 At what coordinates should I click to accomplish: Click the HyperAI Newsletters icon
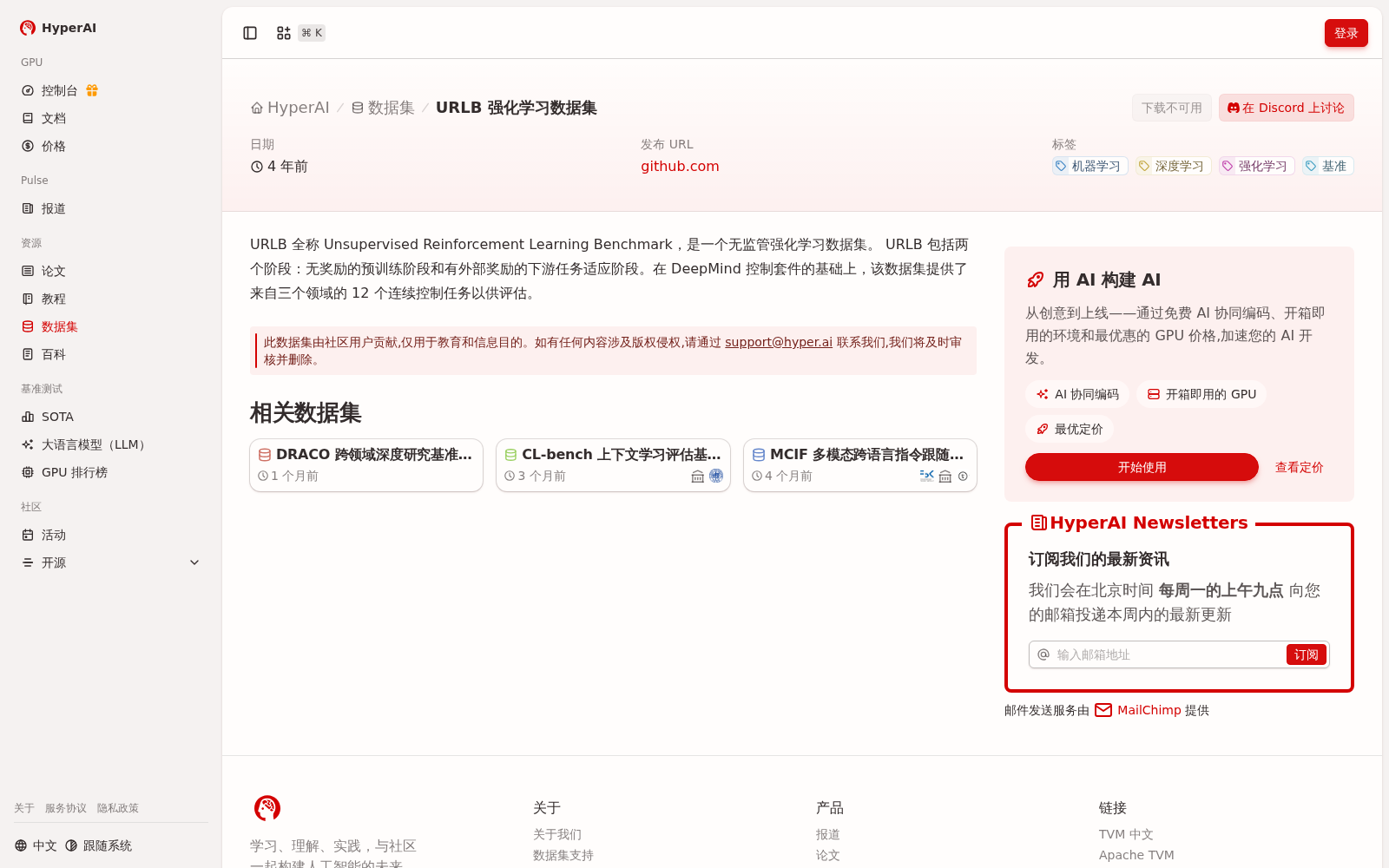coord(1038,523)
